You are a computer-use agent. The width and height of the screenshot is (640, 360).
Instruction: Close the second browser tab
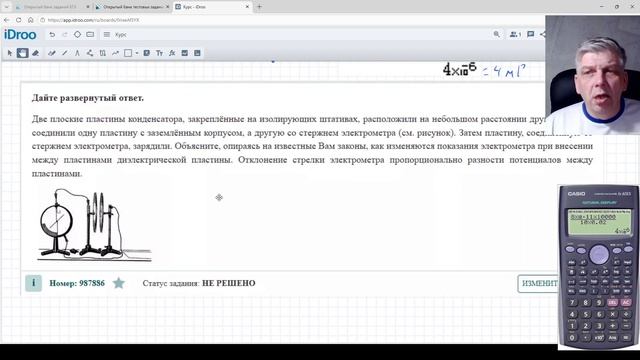pyautogui.click(x=167, y=7)
